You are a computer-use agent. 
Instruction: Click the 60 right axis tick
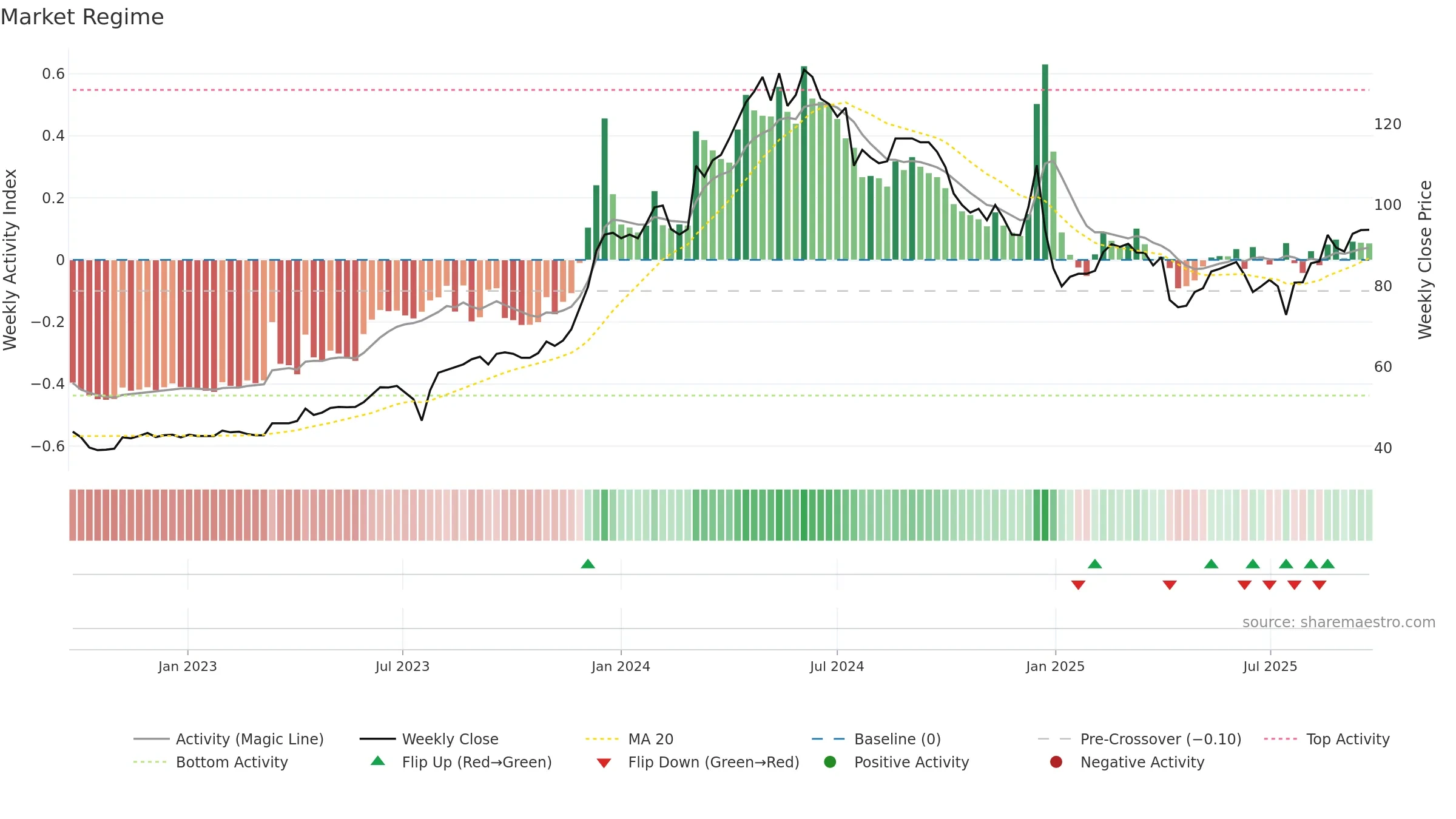(x=1383, y=367)
